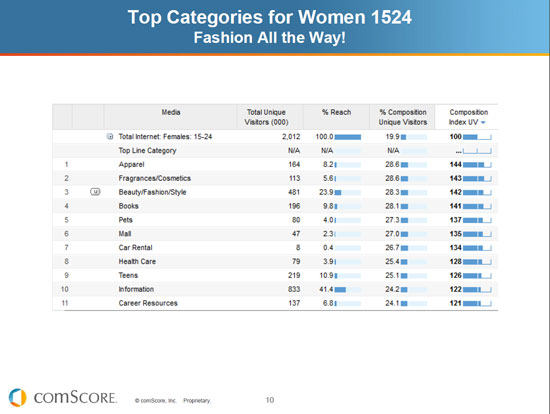This screenshot has width=550, height=414.
Task: Click the index bar for Apparel
Action: [x=477, y=165]
